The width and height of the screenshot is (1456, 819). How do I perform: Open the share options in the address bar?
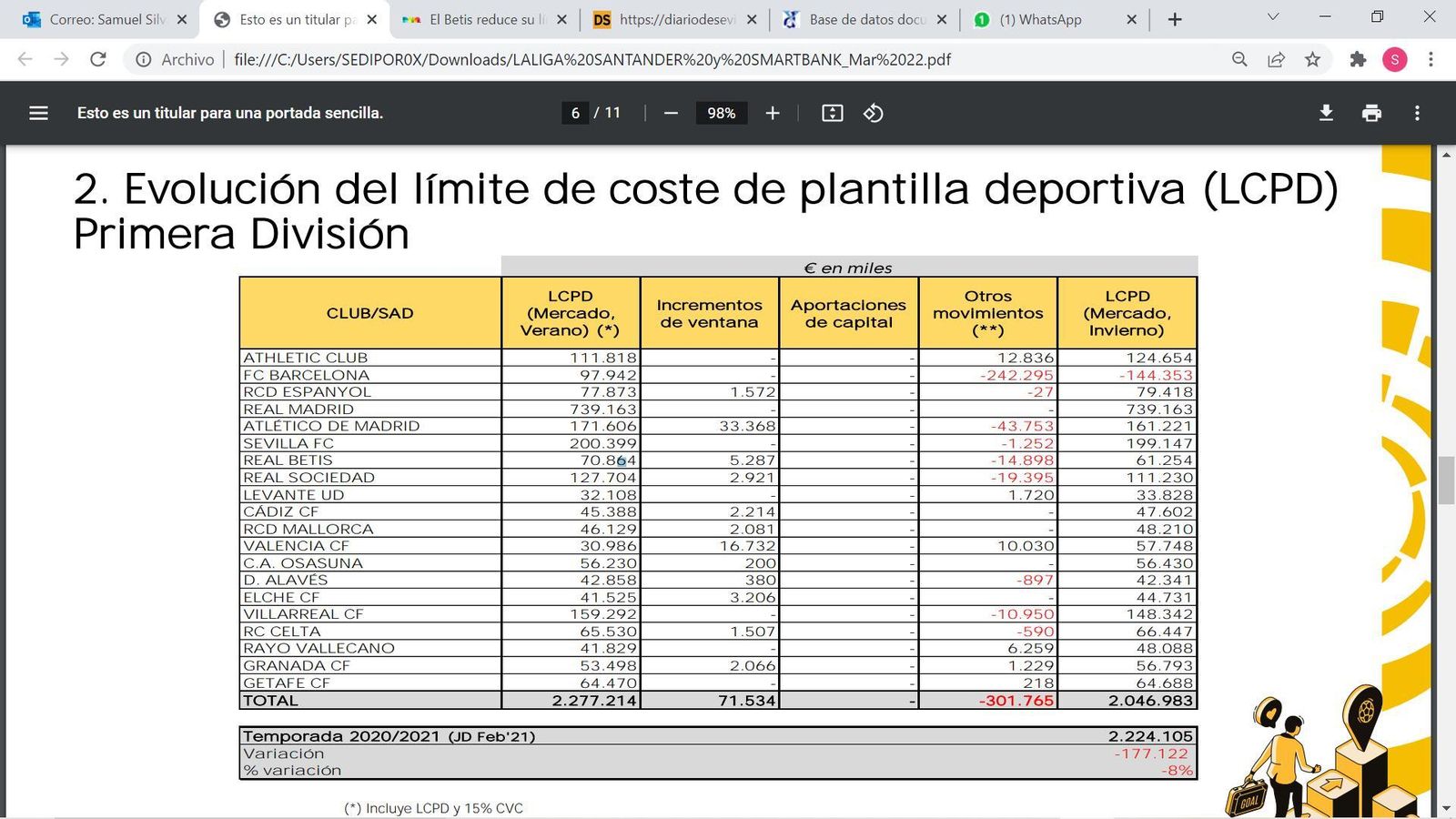[1276, 59]
